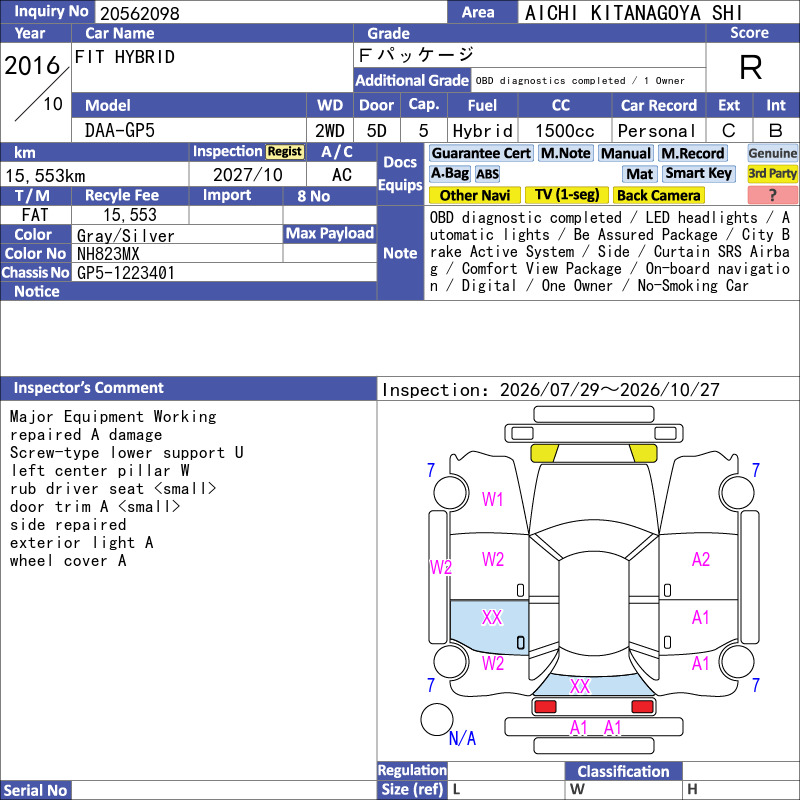This screenshot has width=800, height=800.
Task: Click the TV (1-seg) equipment badge
Action: [566, 195]
